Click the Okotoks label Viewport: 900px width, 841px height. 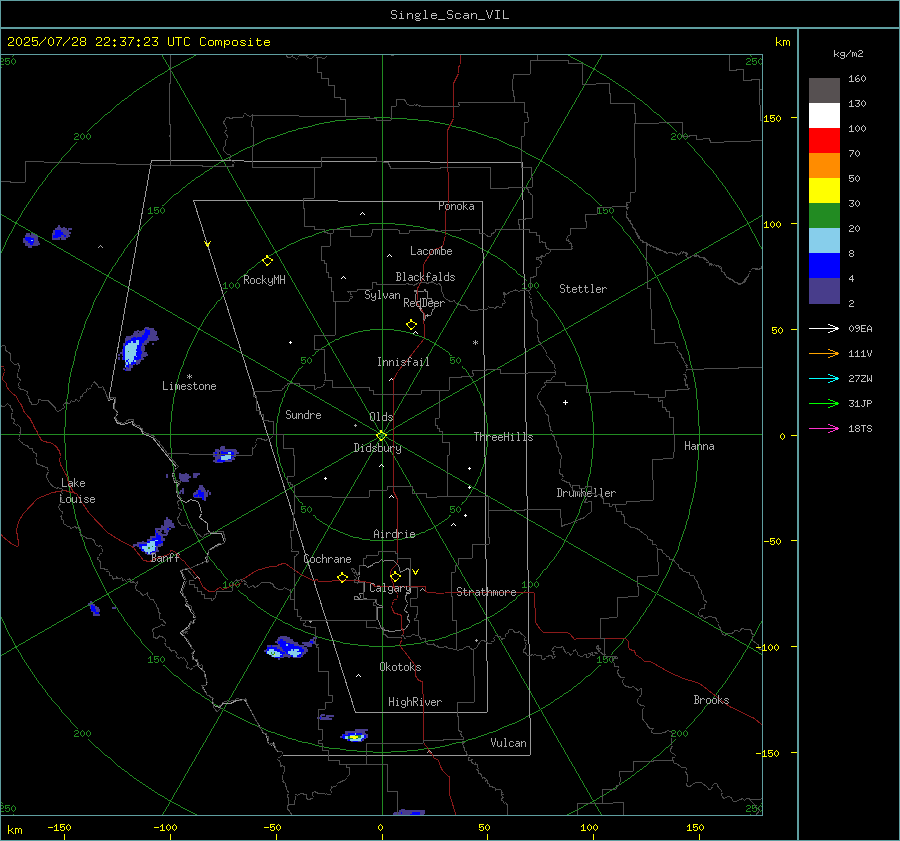pyautogui.click(x=400, y=667)
